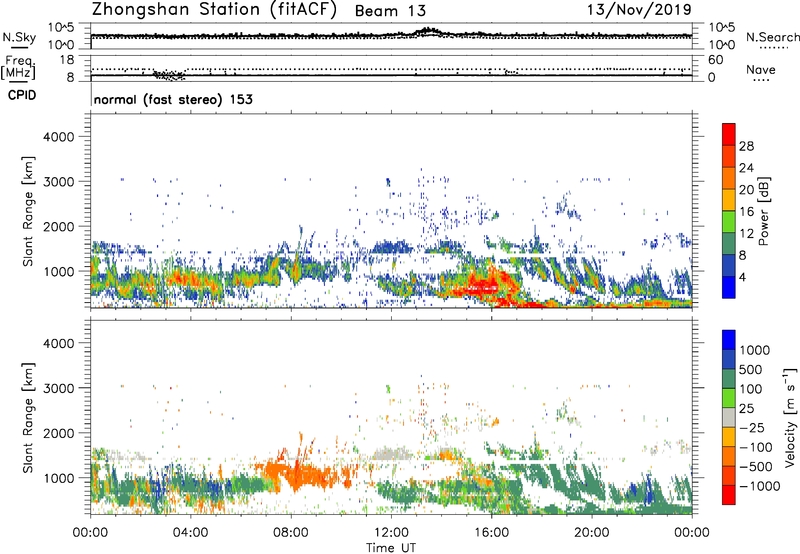Screen dimensions: 800x554
Task: Click the '500' label on Velocity colorbar
Action: [x=751, y=369]
